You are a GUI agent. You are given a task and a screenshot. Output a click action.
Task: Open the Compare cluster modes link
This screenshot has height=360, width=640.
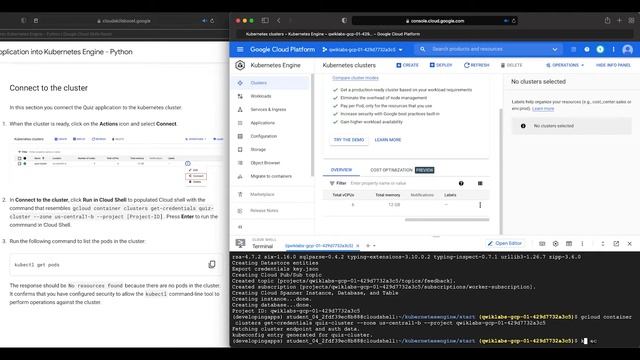pyautogui.click(x=355, y=78)
